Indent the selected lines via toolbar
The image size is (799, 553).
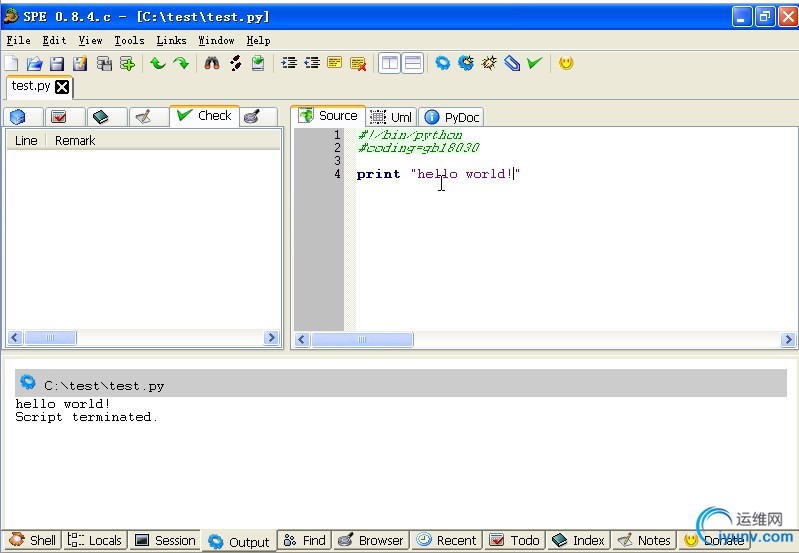click(x=289, y=63)
